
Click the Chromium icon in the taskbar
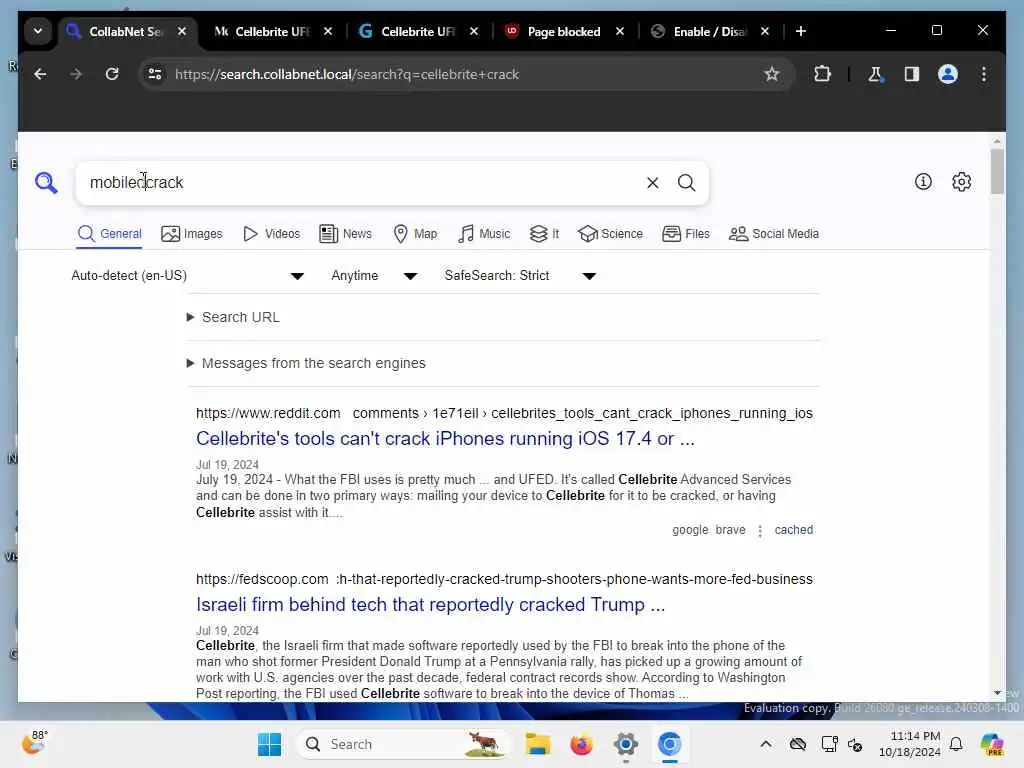[669, 744]
